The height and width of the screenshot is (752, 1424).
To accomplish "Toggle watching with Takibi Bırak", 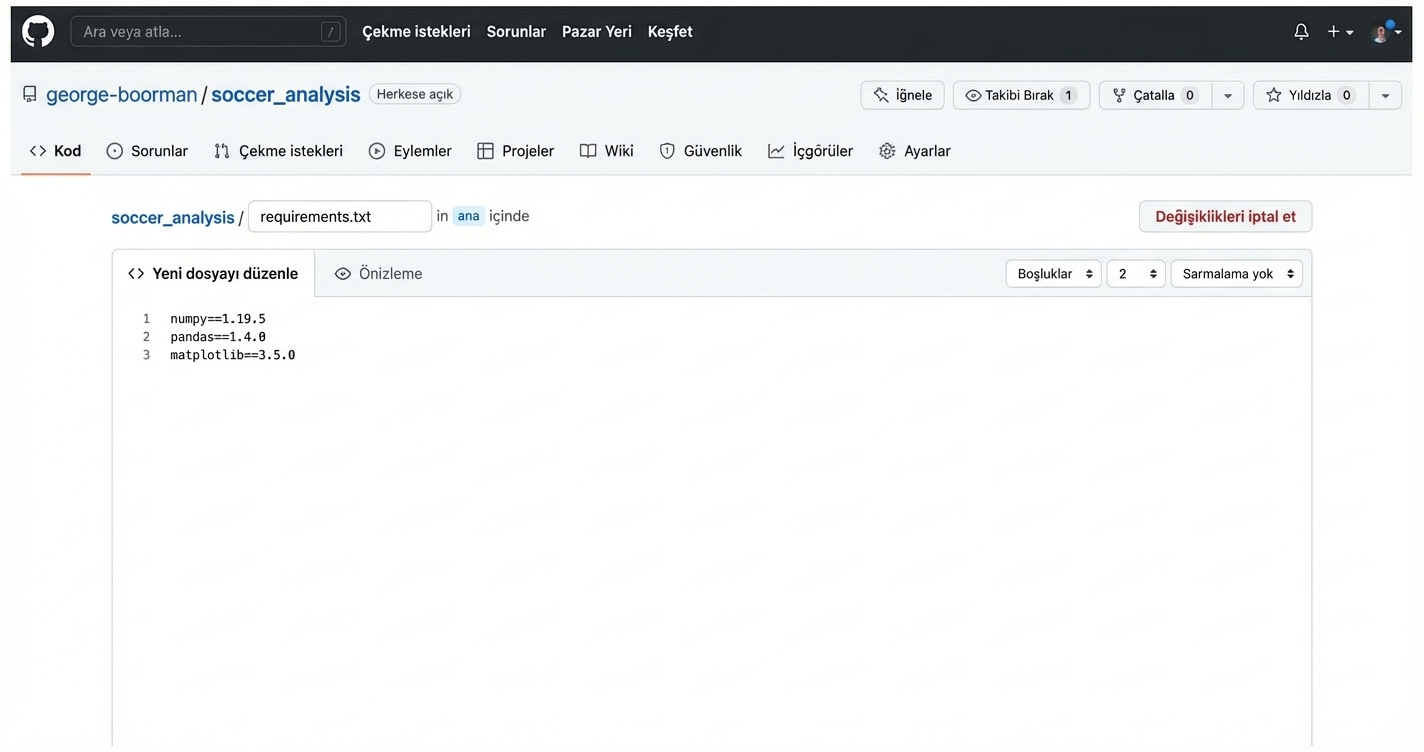I will pyautogui.click(x=1020, y=95).
